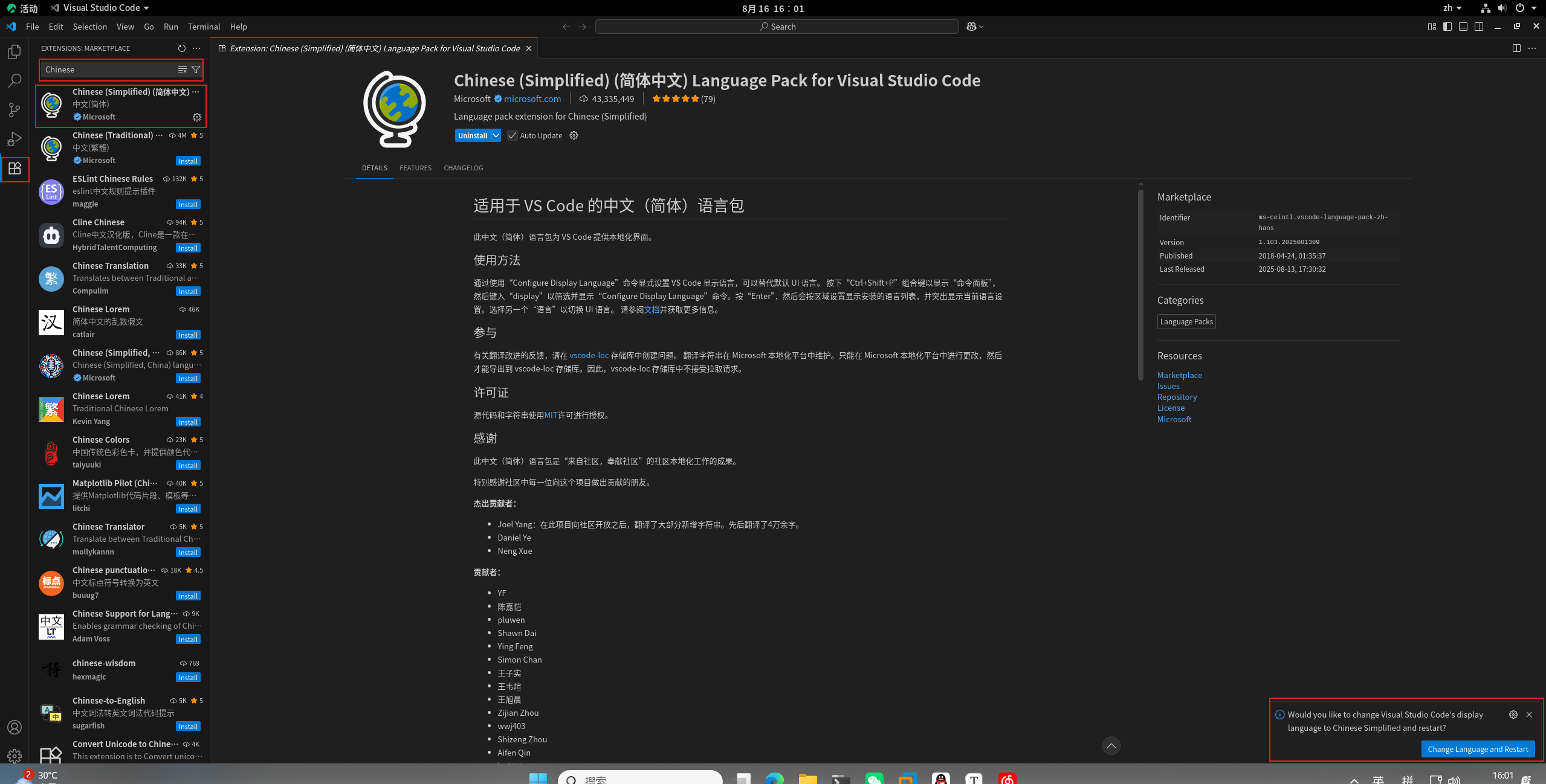The height and width of the screenshot is (784, 1546).
Task: Switch to the CHANGELOG tab
Action: (x=463, y=168)
